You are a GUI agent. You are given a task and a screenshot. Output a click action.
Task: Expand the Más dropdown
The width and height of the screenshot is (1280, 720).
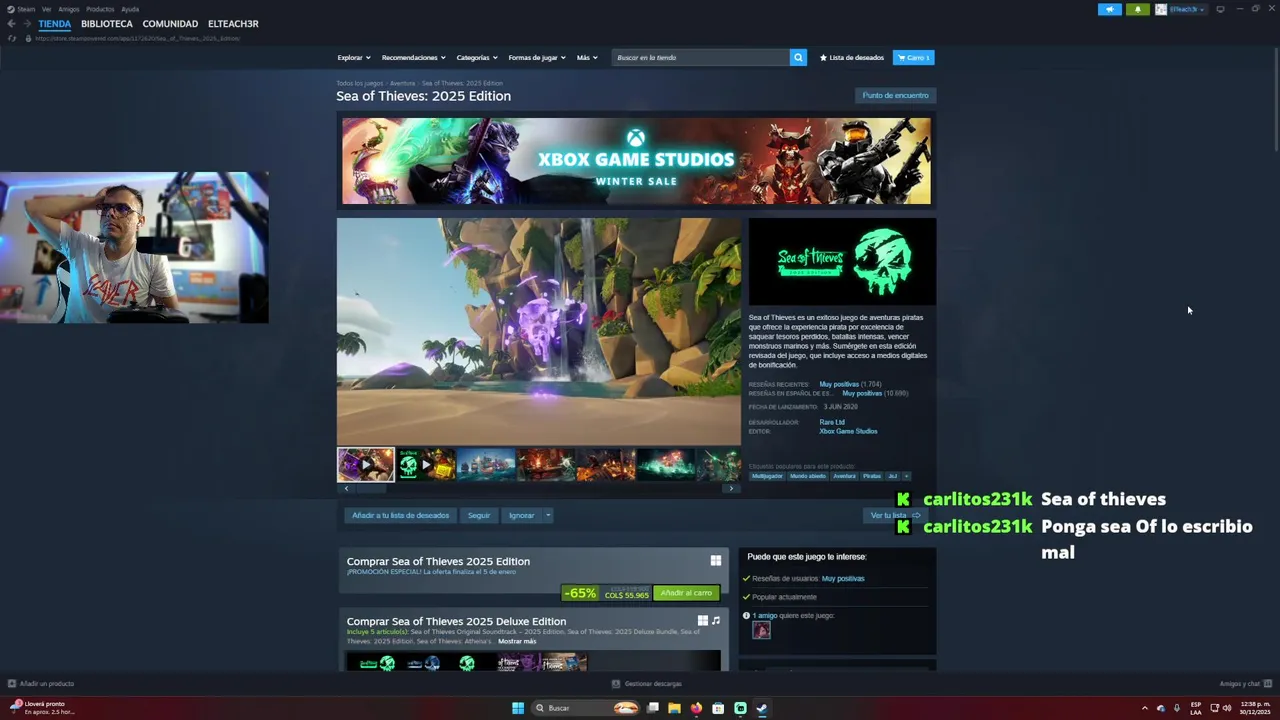[x=587, y=58]
